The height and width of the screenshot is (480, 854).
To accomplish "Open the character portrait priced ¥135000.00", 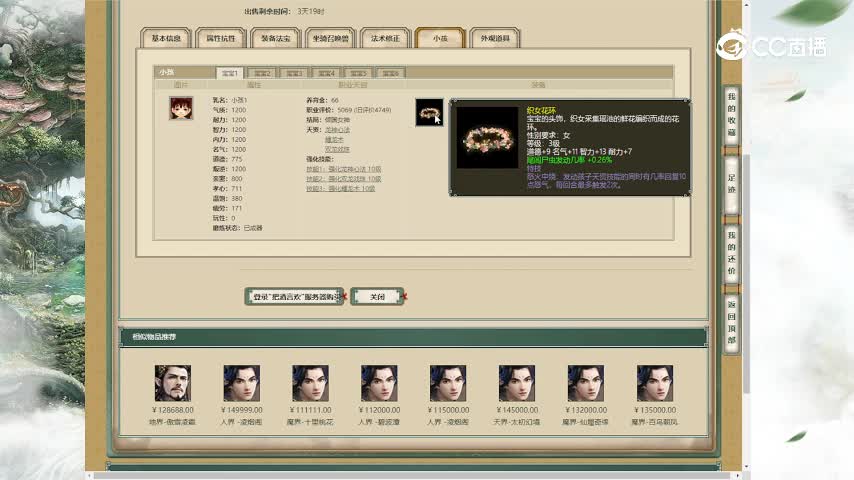I will click(x=655, y=384).
